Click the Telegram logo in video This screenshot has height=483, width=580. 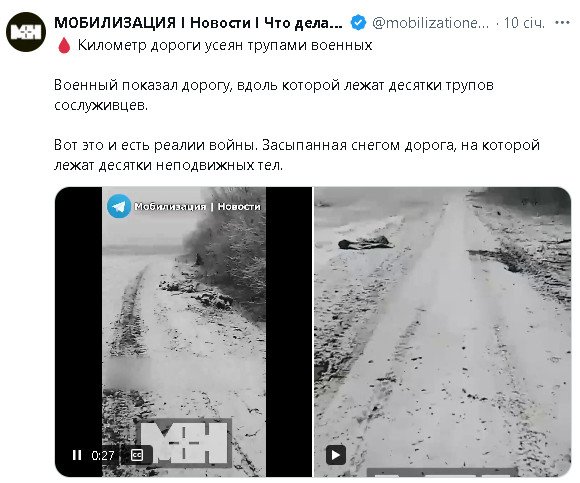pos(119,206)
